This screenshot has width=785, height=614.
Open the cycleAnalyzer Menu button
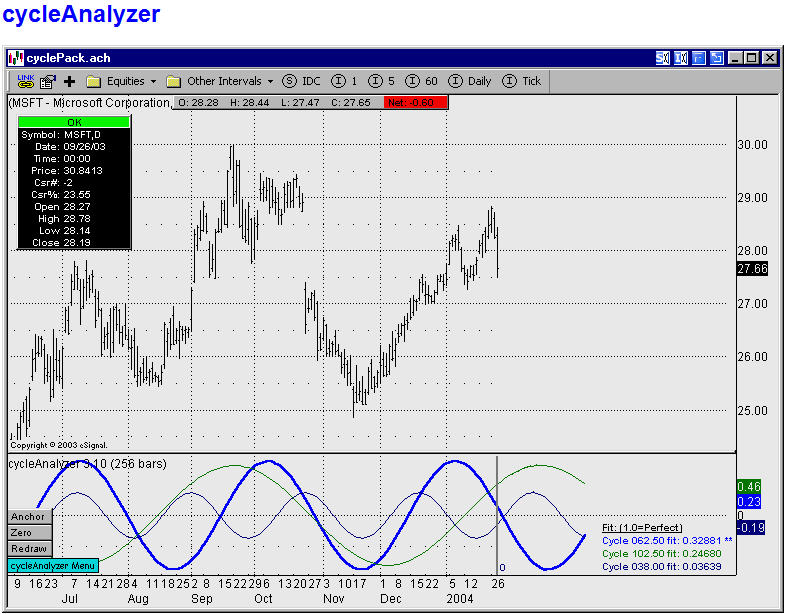53,566
